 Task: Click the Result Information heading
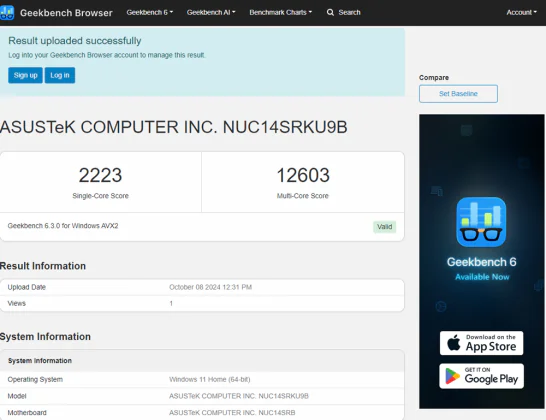pos(43,266)
